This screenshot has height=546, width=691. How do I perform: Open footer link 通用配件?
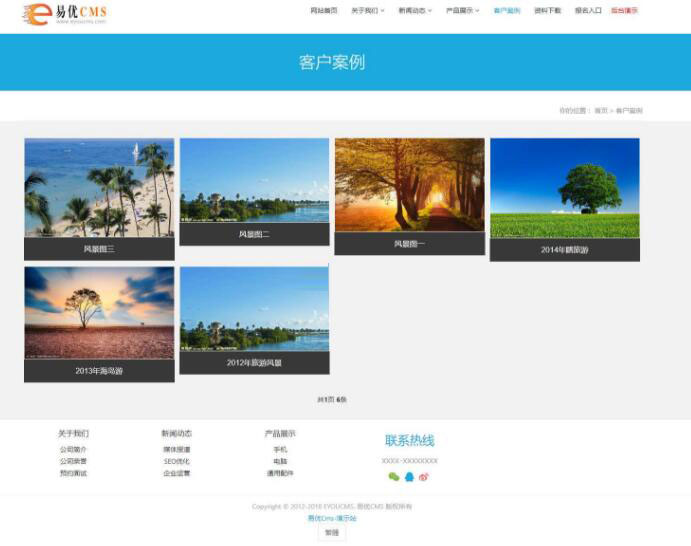280,473
